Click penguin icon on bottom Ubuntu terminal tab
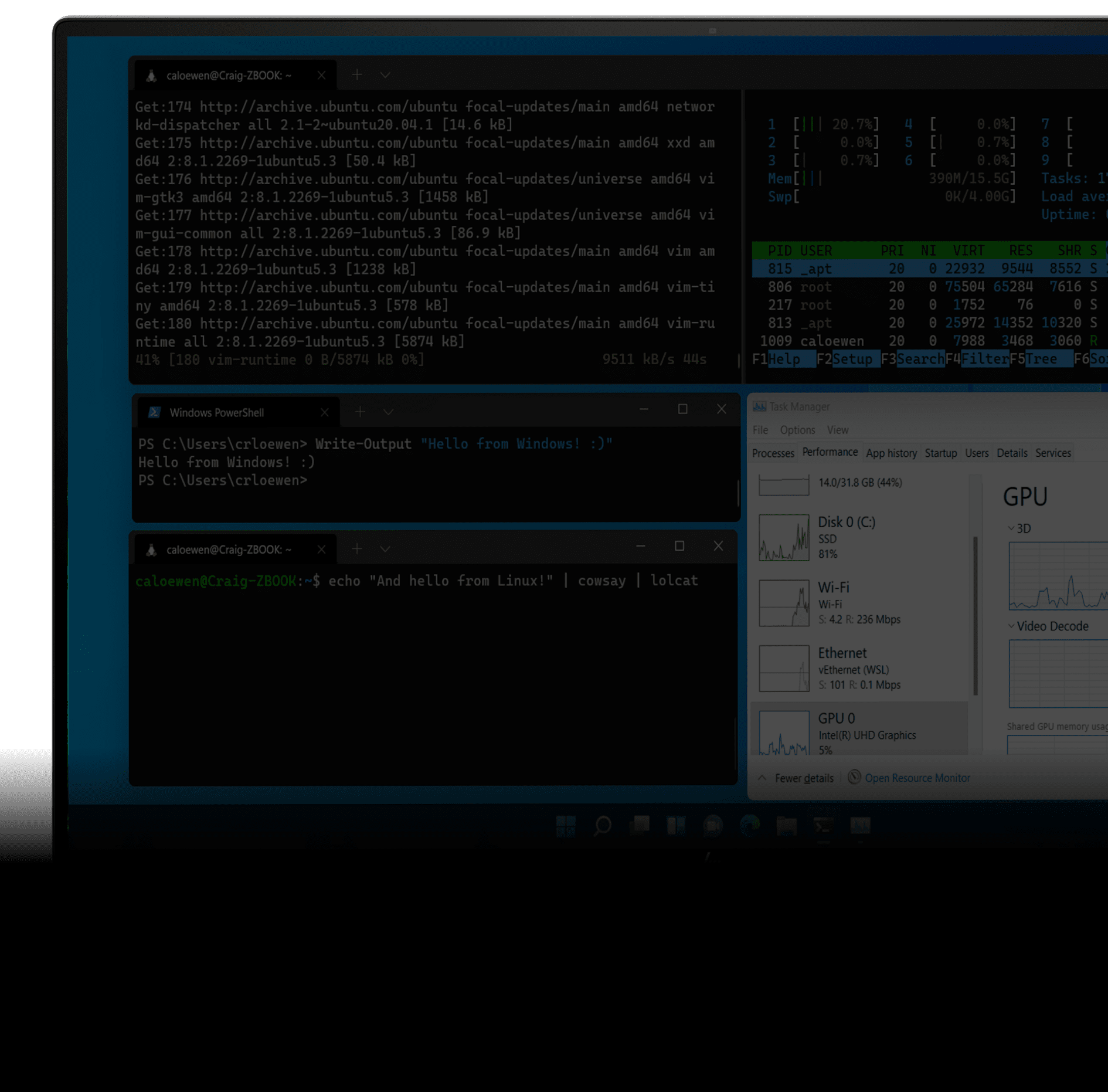This screenshot has height=1092, width=1108. tap(151, 550)
